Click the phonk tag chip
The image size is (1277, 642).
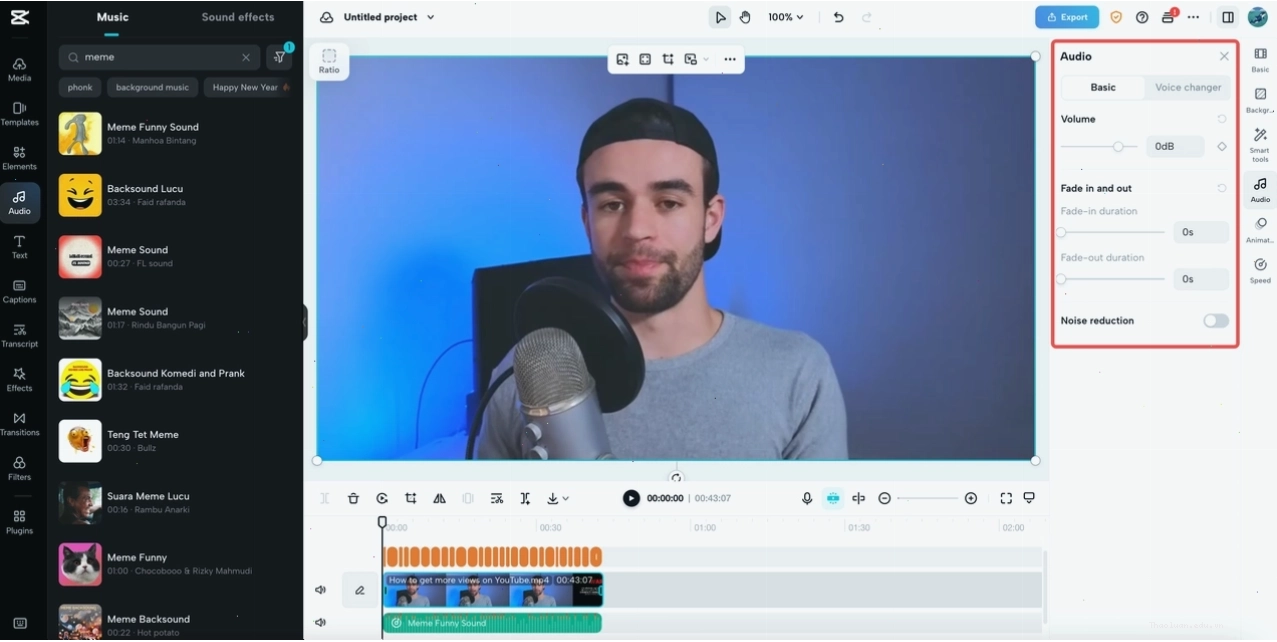click(x=80, y=87)
